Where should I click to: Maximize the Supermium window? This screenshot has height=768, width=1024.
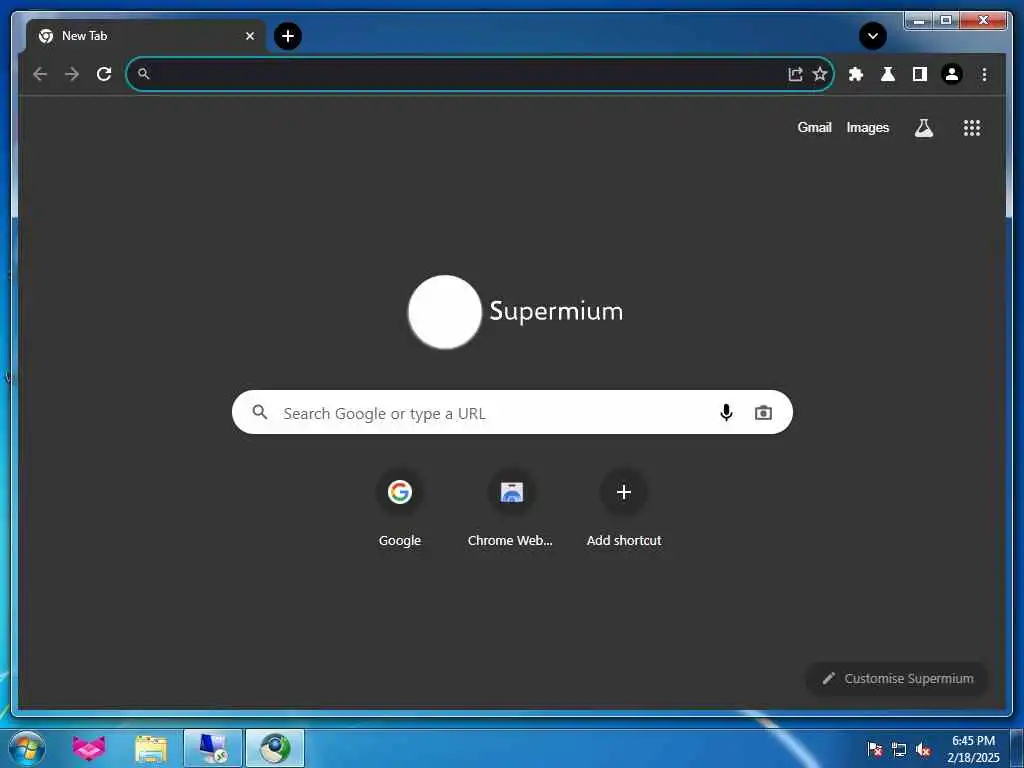coord(945,21)
